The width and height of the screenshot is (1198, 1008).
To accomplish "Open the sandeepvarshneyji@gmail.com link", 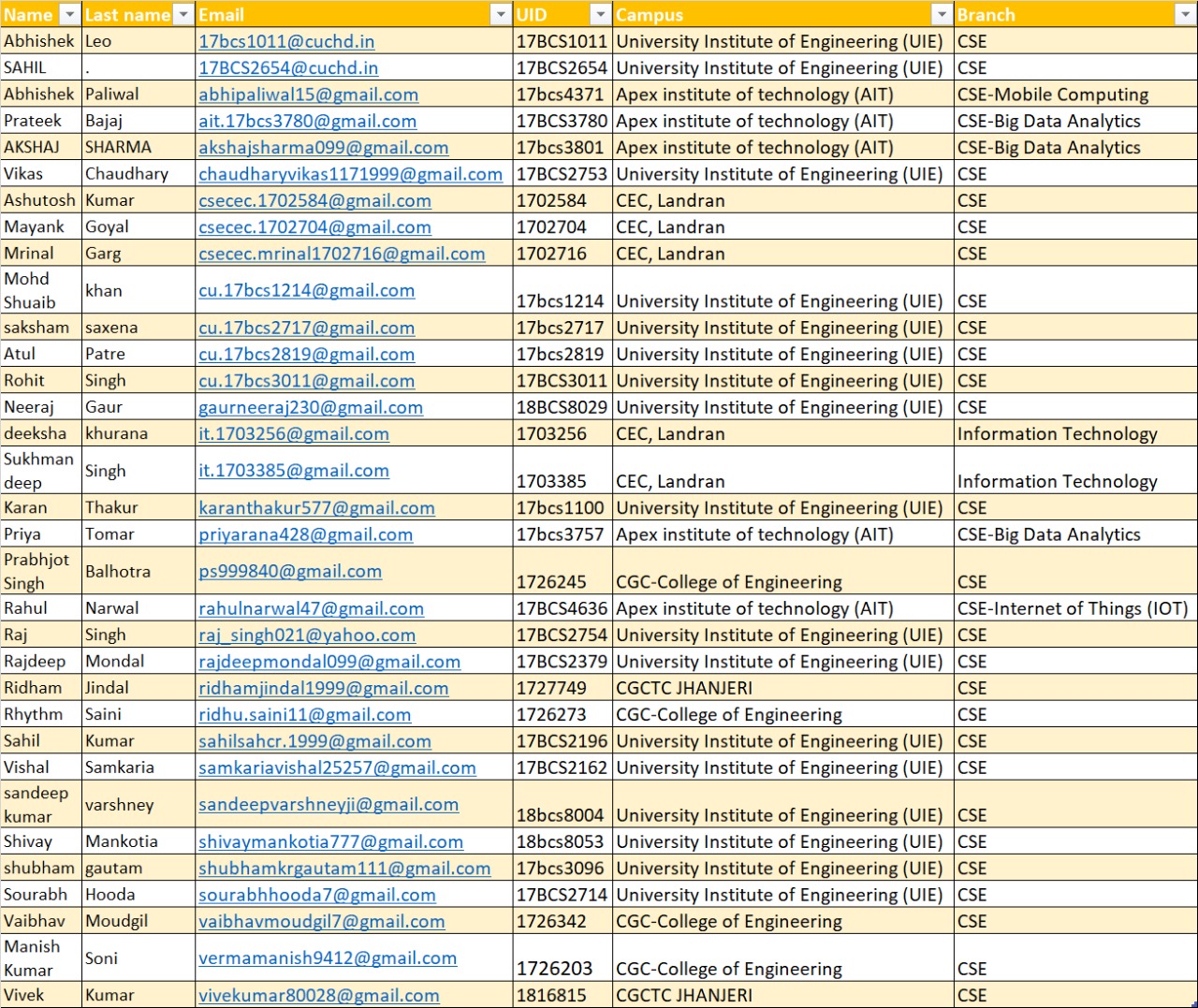I will [328, 805].
